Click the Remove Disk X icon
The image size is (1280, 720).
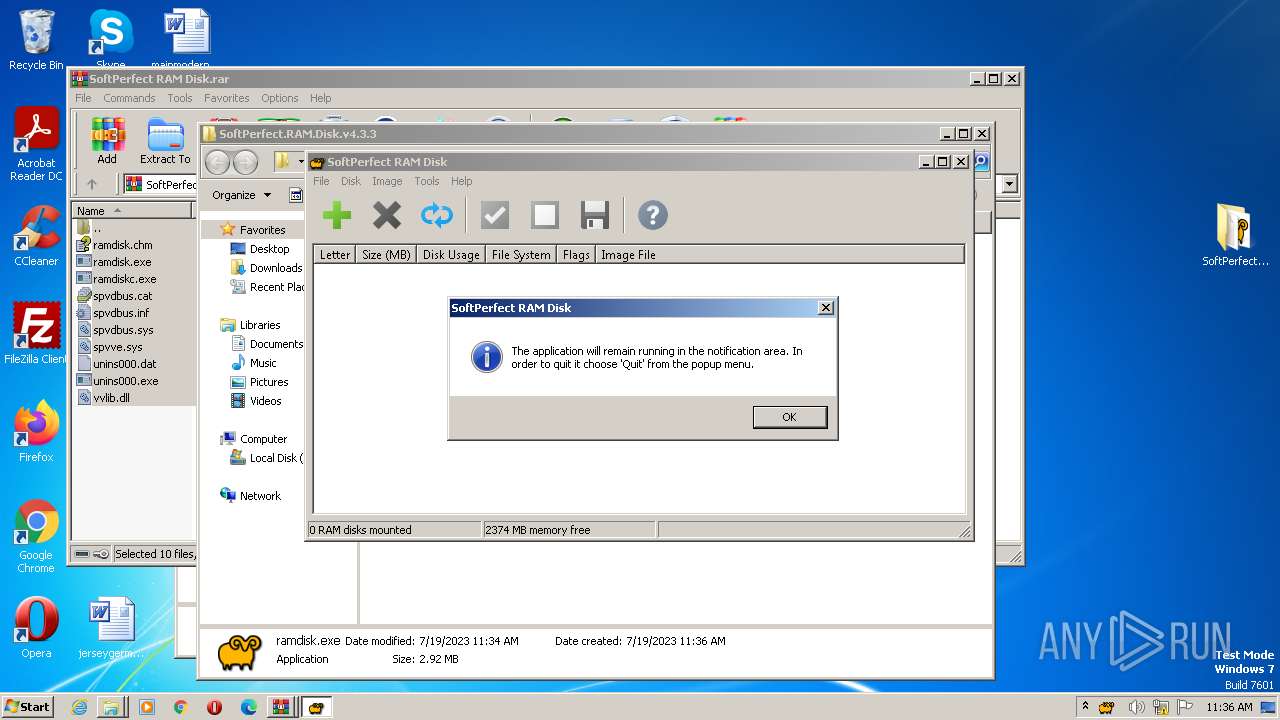pos(387,215)
